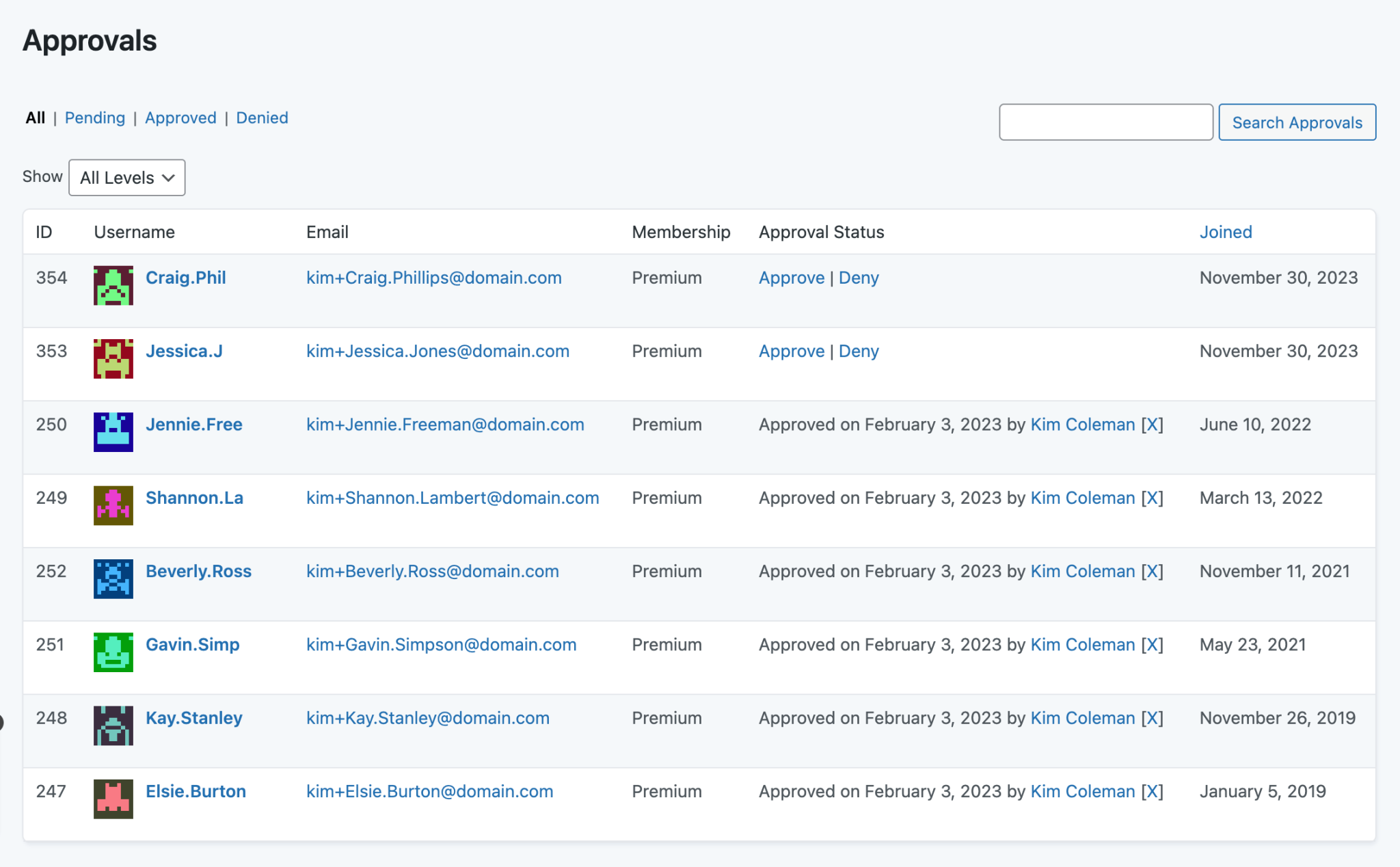Click the Search Approvals button
1400x867 pixels.
tap(1297, 122)
